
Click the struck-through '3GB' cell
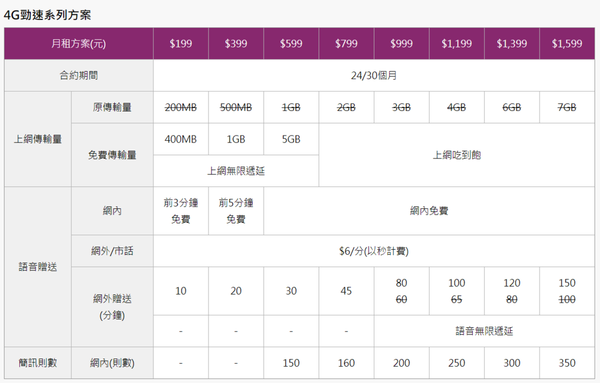point(401,108)
